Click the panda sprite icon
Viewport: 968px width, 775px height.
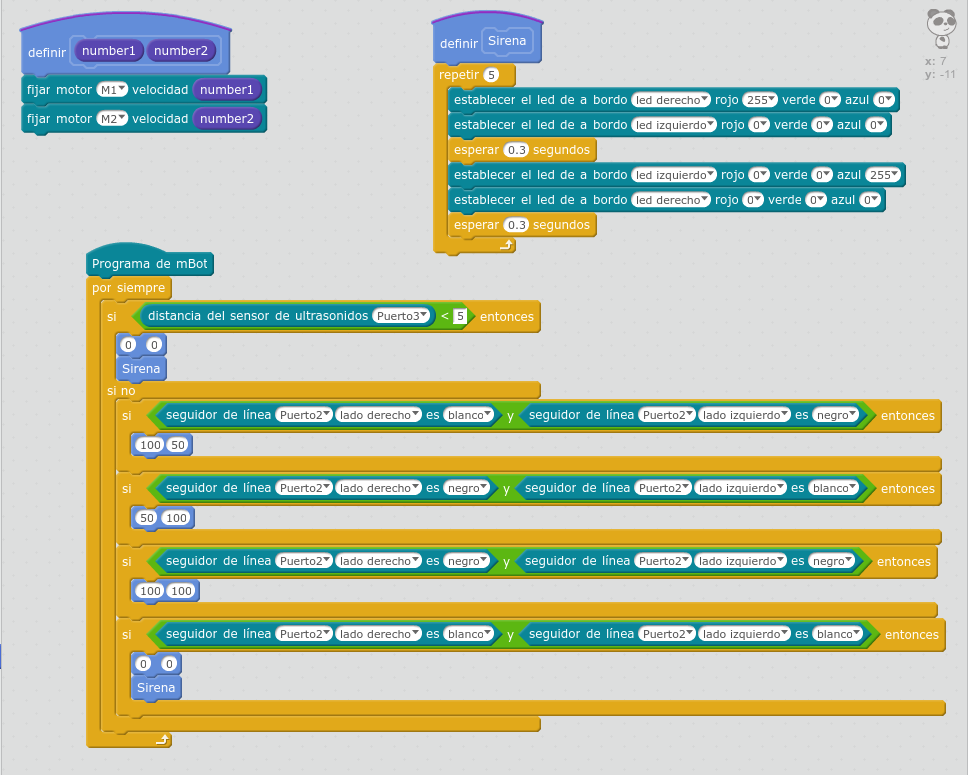940,27
